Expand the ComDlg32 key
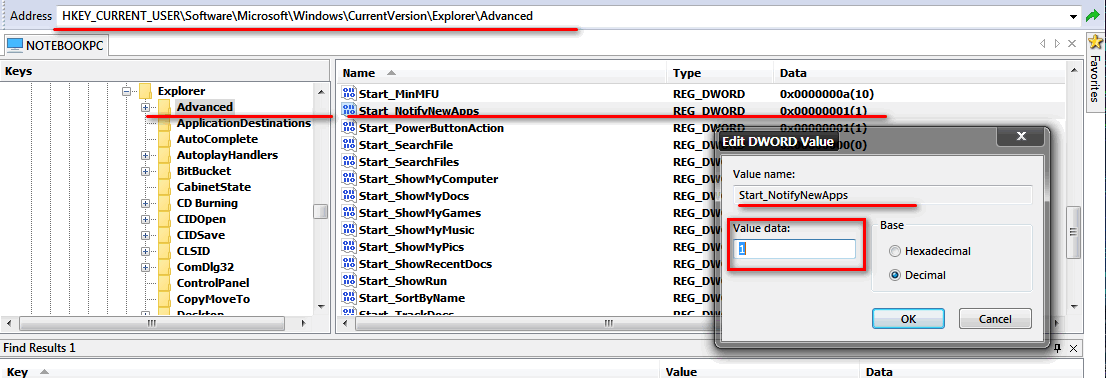Image resolution: width=1106 pixels, height=378 pixels. (145, 267)
